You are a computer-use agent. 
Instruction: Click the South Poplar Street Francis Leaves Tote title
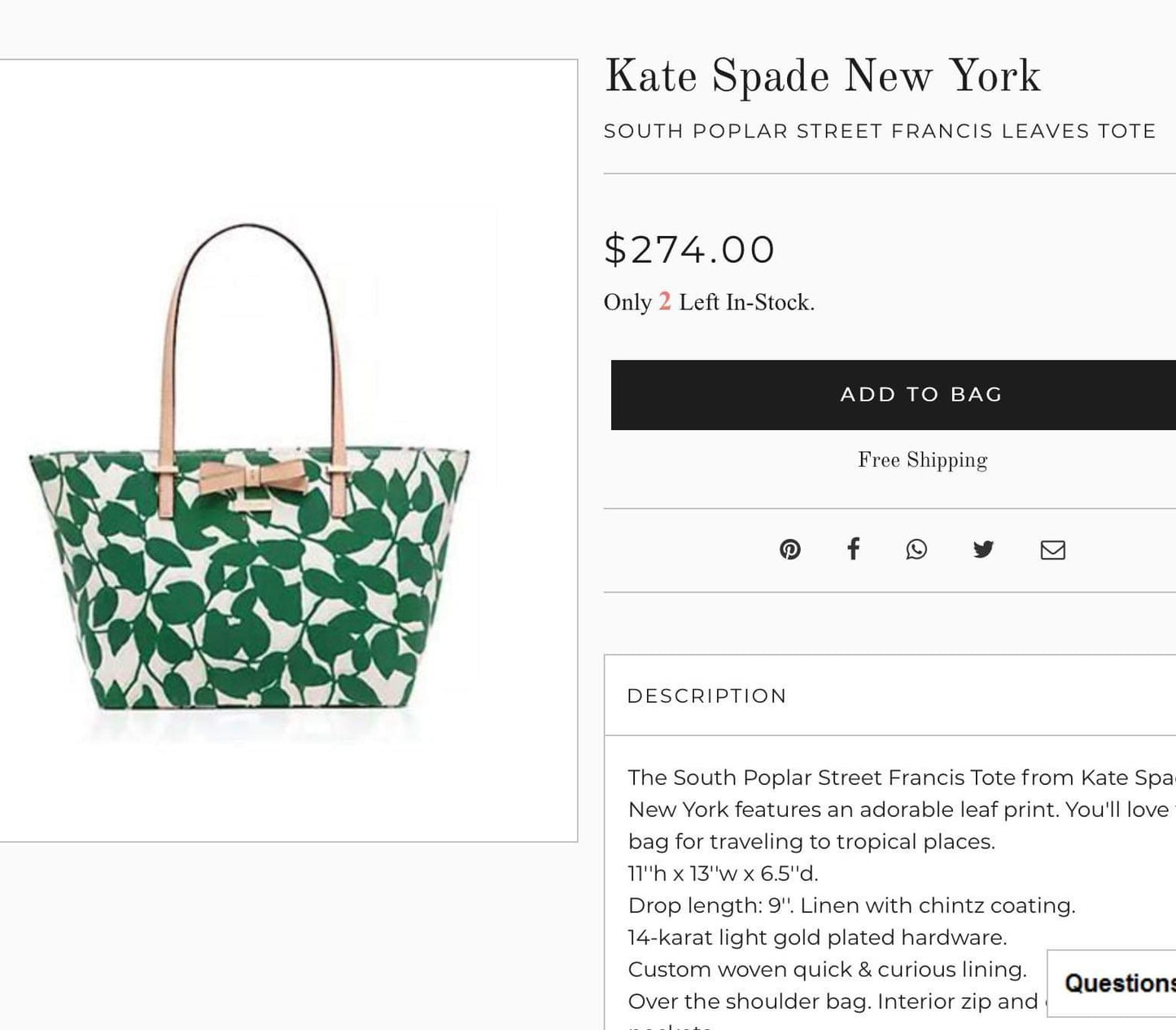coord(879,131)
